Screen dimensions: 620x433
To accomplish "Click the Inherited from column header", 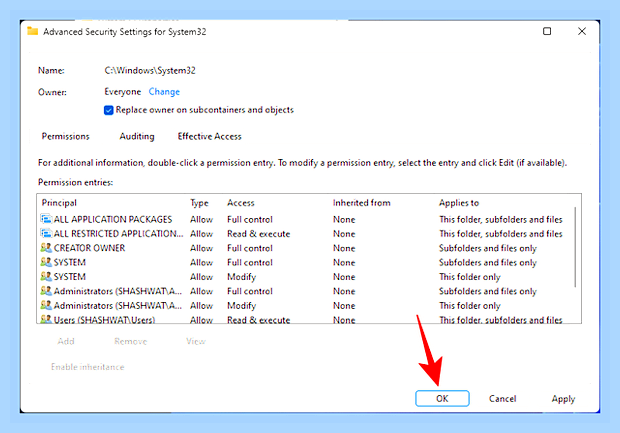I will point(361,203).
